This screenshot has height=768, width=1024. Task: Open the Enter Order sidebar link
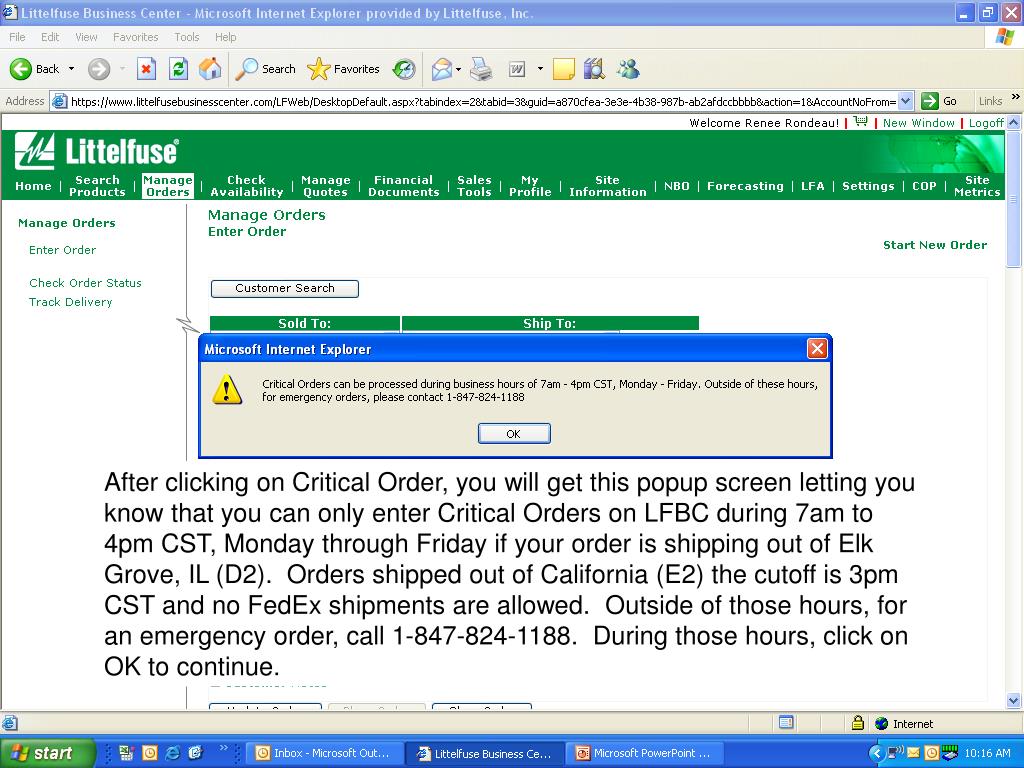coord(63,250)
